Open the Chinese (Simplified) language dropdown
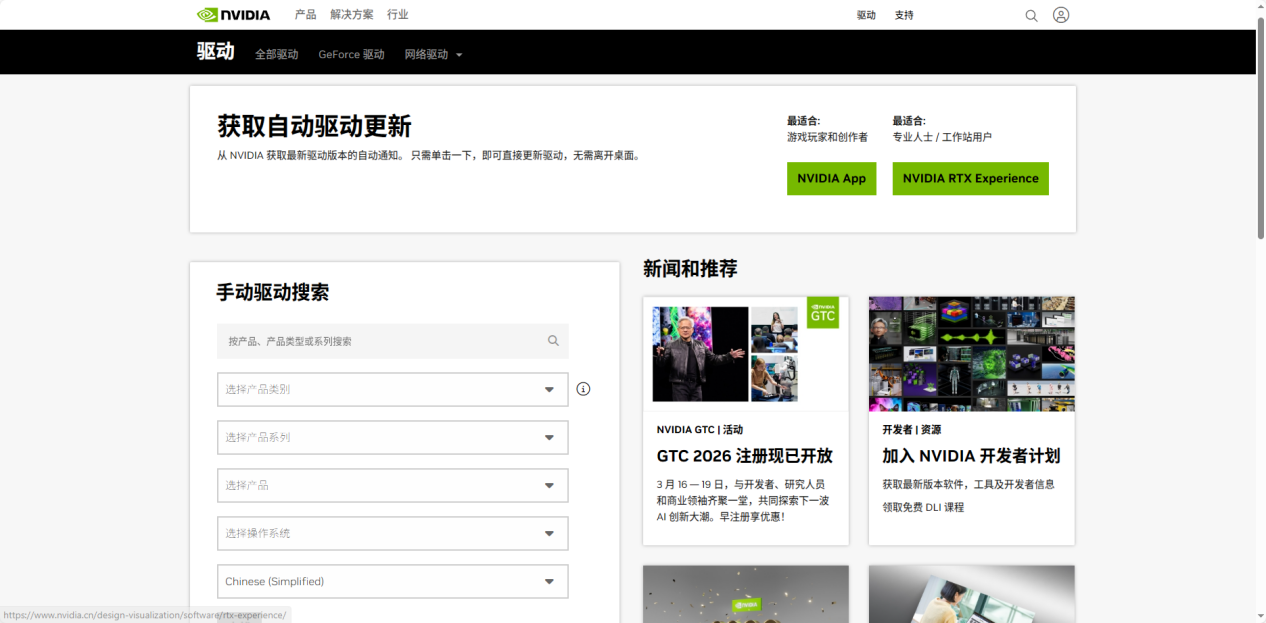 [392, 581]
